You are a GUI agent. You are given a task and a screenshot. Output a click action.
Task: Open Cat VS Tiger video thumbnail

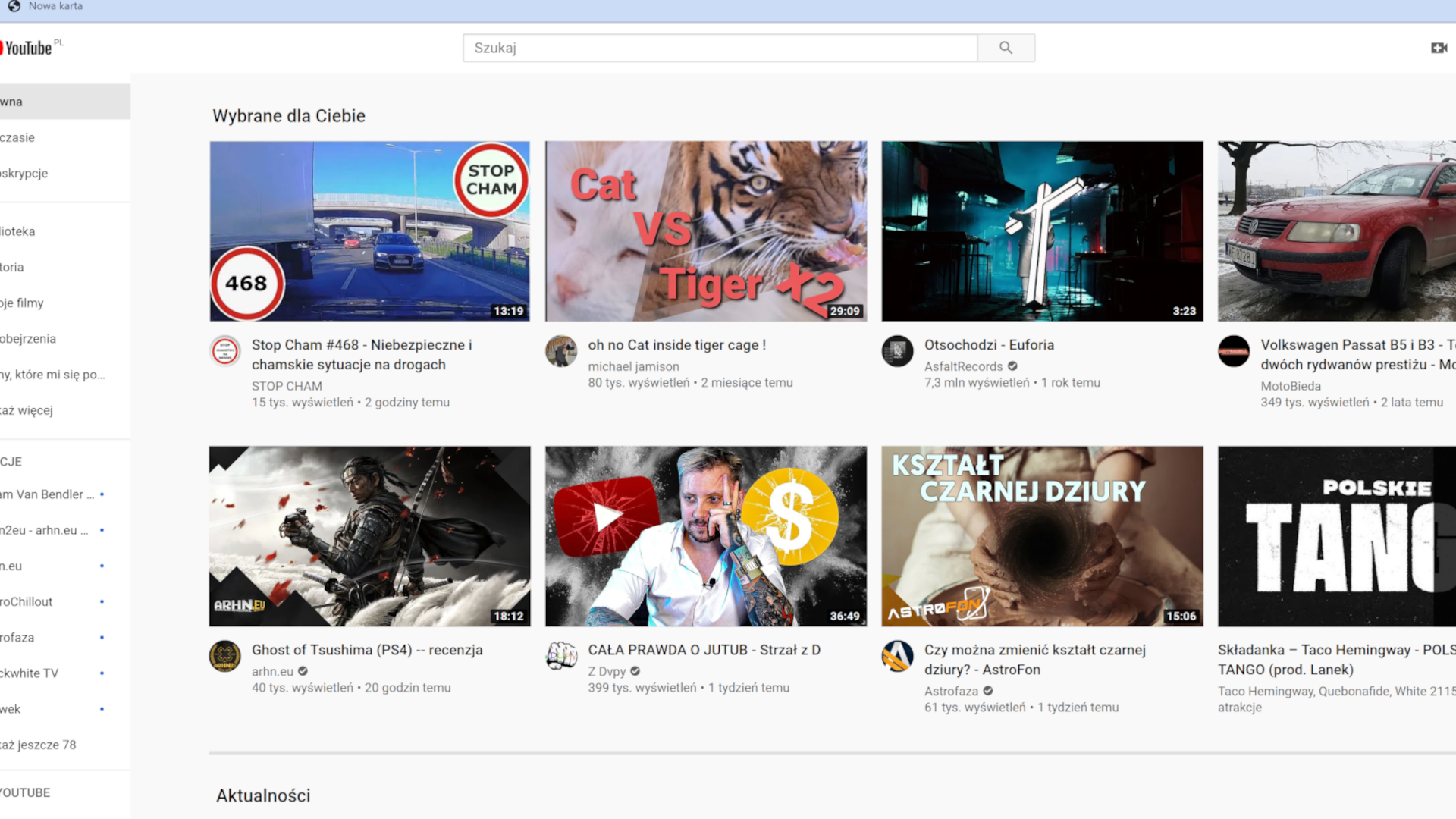[x=706, y=231]
